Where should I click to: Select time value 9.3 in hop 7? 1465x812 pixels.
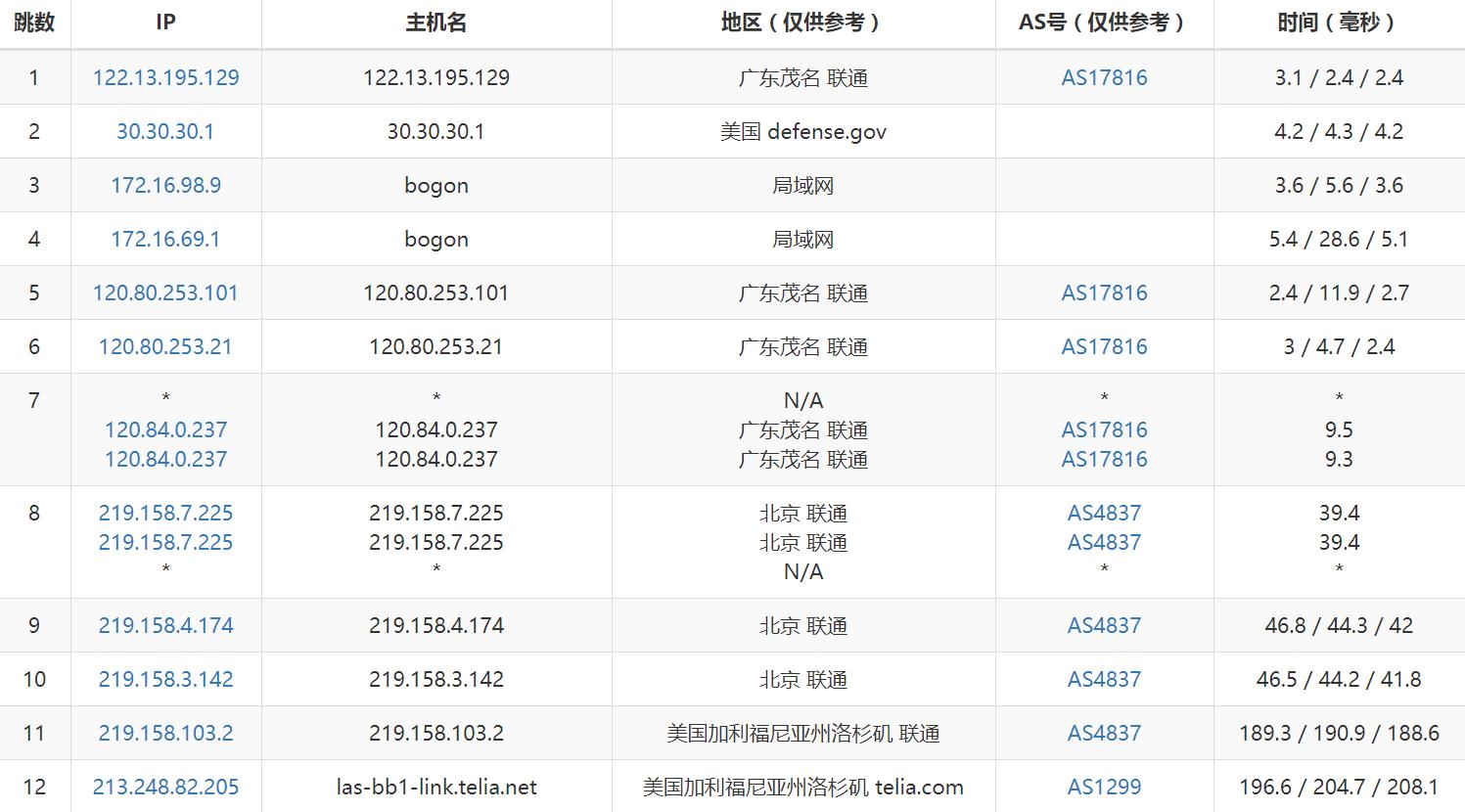click(1339, 460)
